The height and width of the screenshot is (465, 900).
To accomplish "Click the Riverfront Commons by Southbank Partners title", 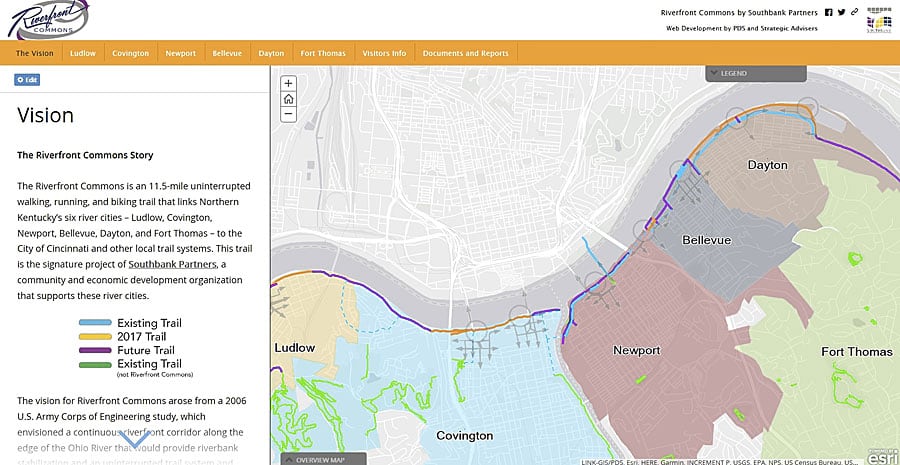I will point(739,12).
